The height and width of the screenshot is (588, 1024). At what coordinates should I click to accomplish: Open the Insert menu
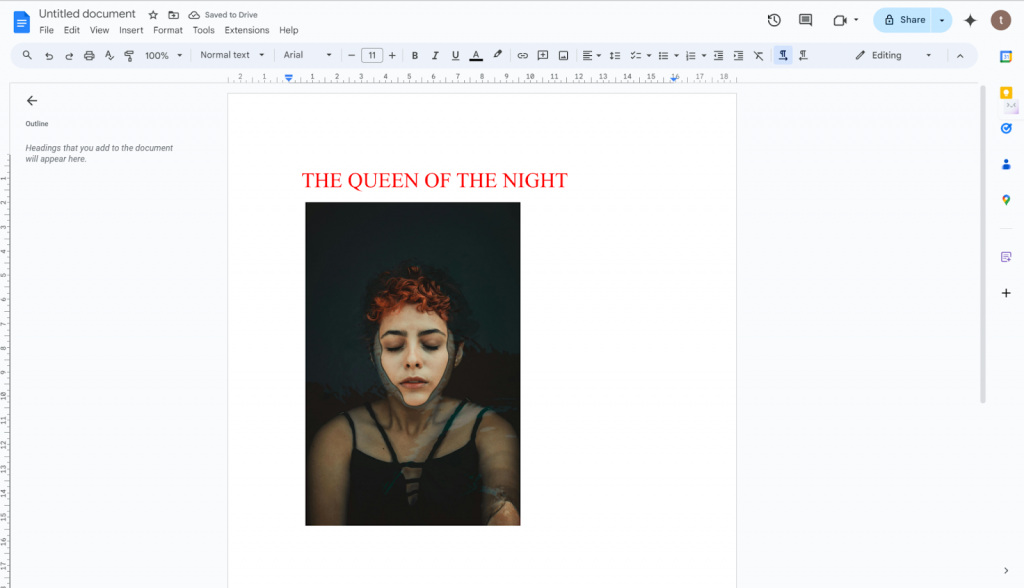coord(131,31)
